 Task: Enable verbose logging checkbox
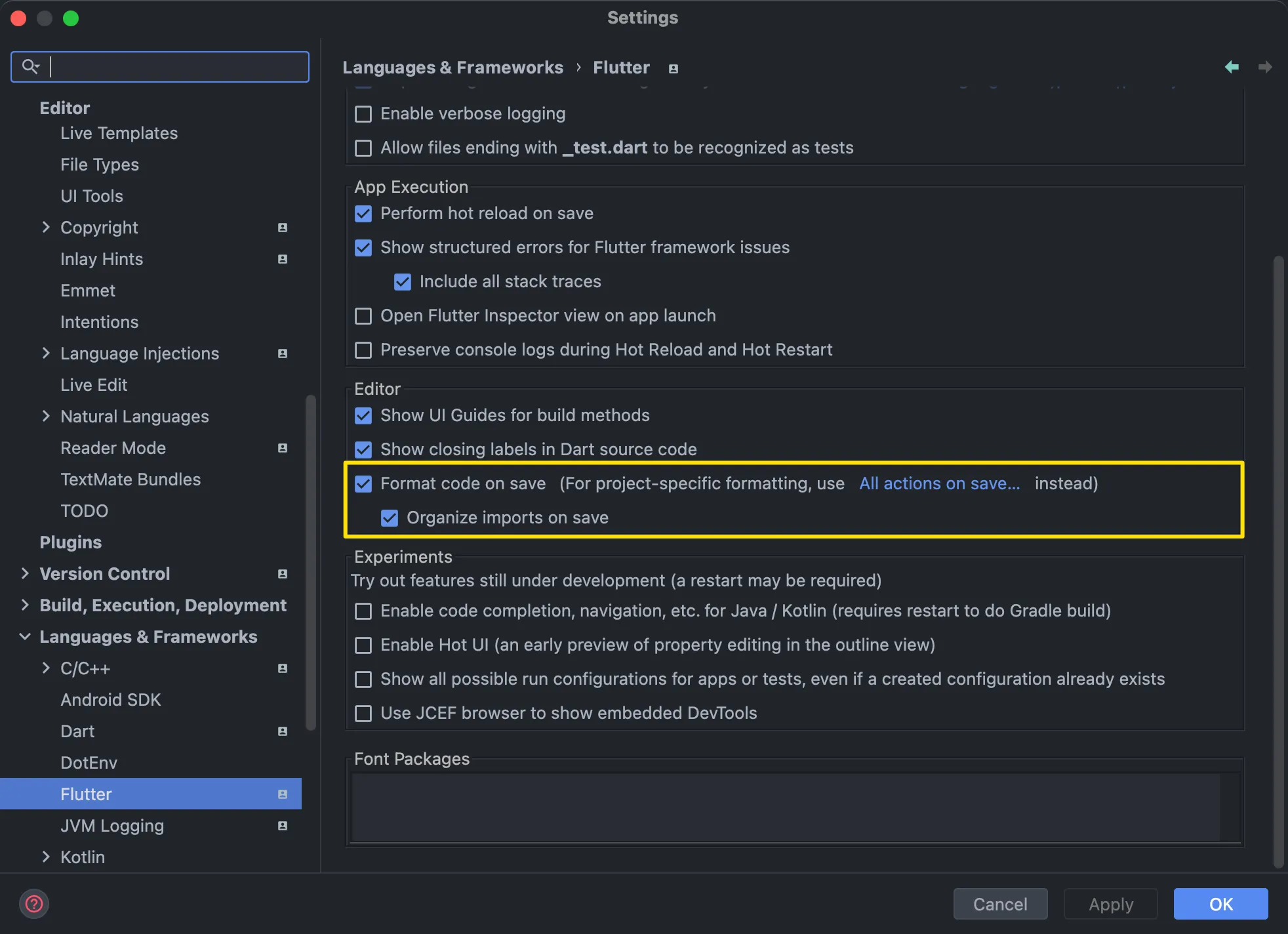pos(363,114)
